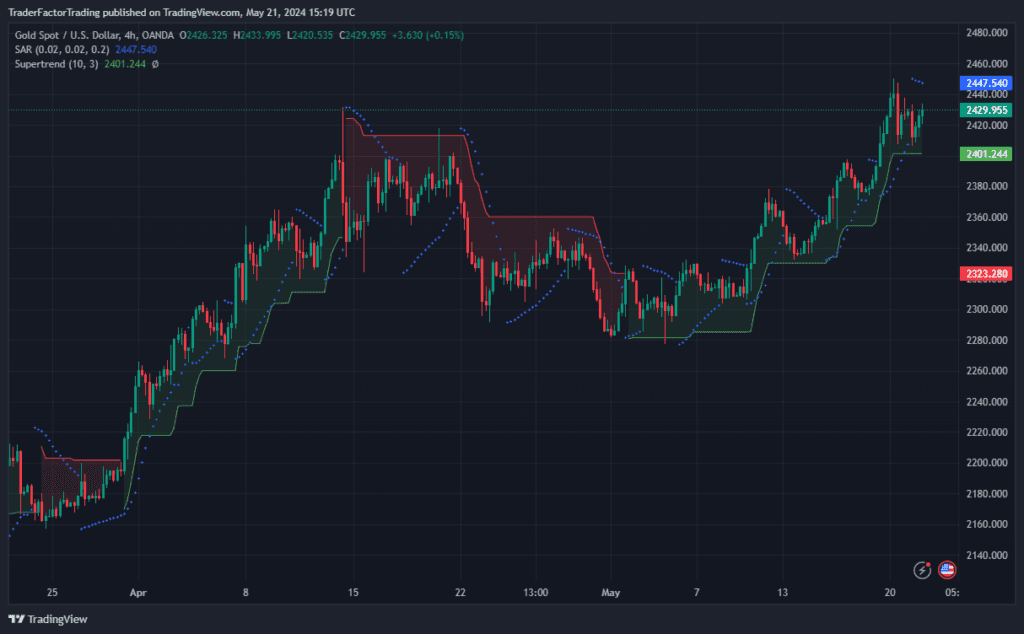Click the TraderFactorTrading published header text
The width and height of the screenshot is (1024, 634).
point(182,12)
